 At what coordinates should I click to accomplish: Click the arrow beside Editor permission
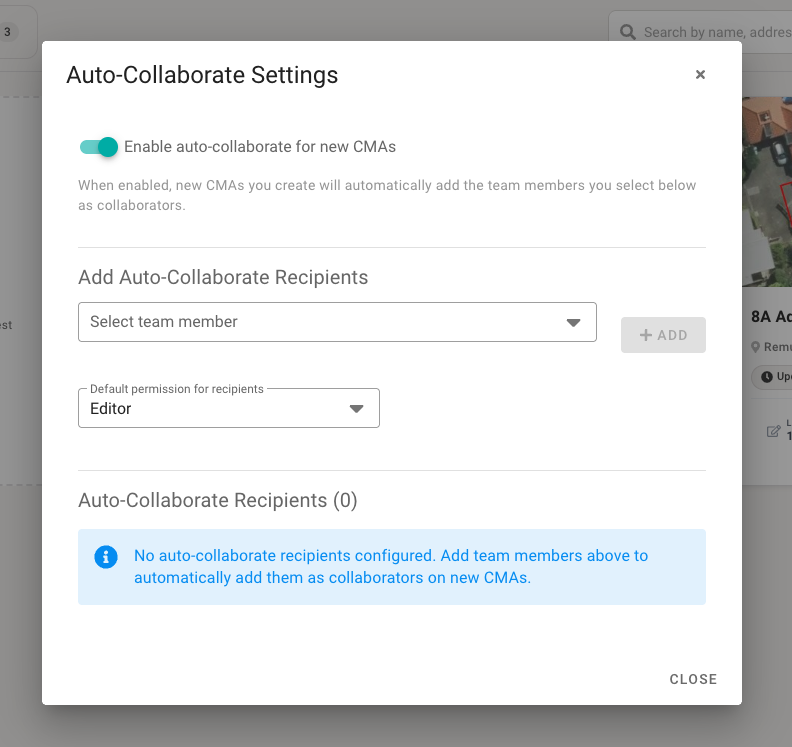point(357,409)
